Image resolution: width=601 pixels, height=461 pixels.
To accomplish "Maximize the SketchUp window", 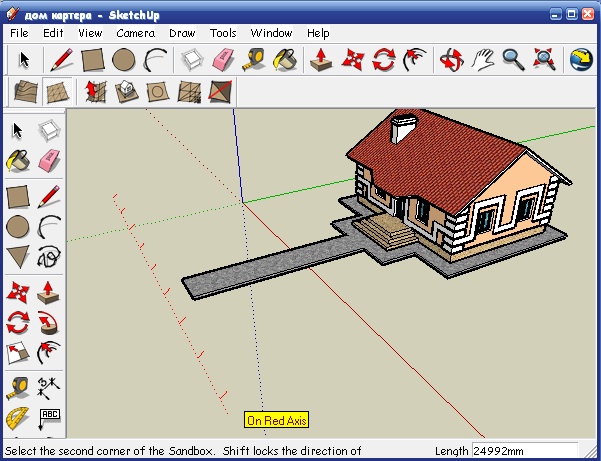I will [x=571, y=15].
